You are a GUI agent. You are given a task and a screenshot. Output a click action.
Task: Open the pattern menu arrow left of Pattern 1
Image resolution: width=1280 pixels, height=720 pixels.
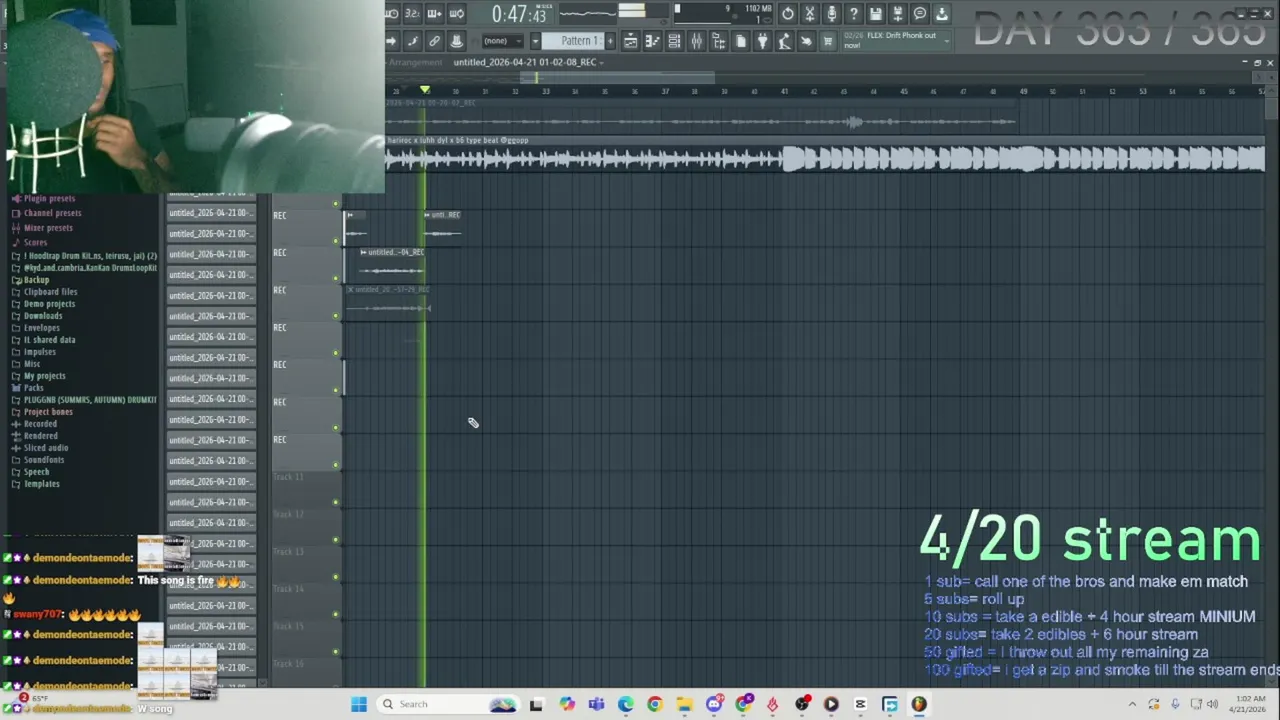point(535,41)
